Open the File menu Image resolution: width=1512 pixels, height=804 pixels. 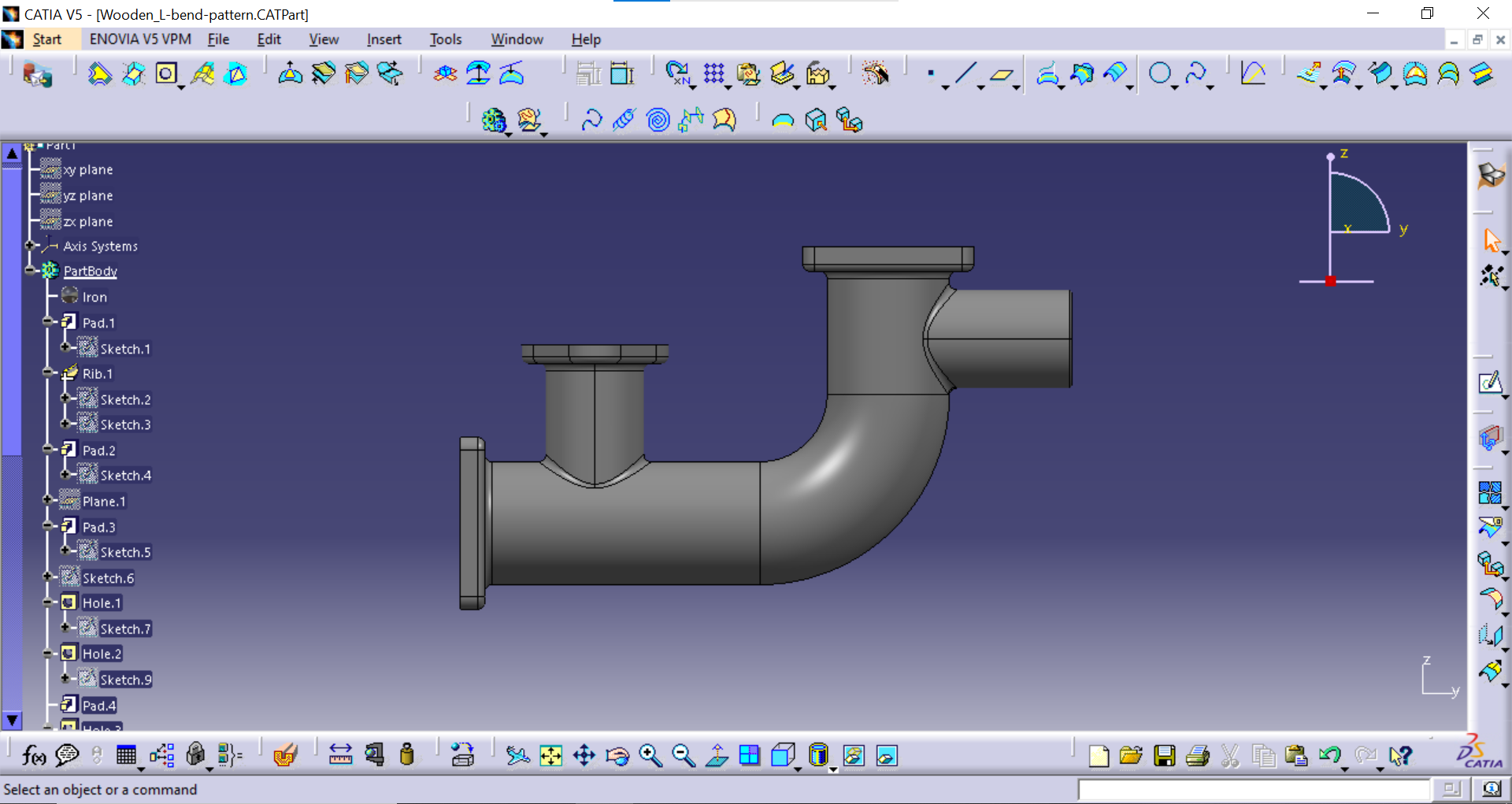pos(218,39)
